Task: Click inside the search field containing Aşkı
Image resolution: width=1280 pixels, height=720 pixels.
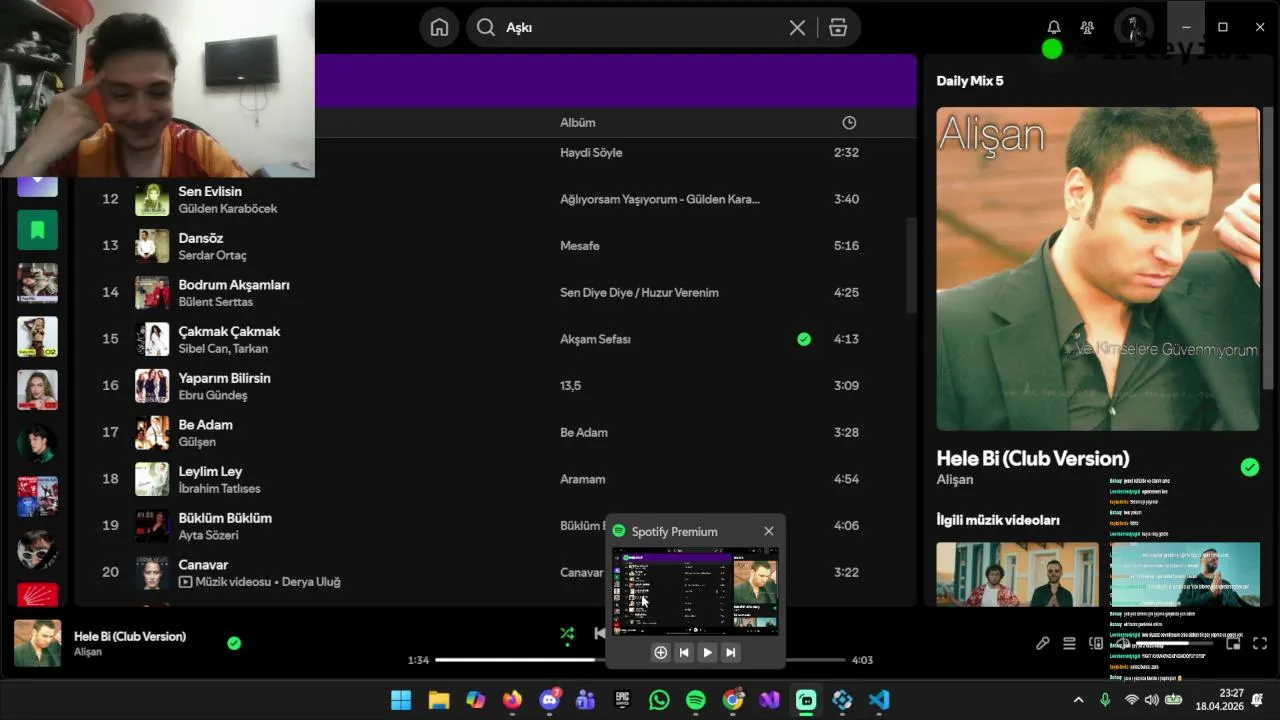Action: (640, 27)
